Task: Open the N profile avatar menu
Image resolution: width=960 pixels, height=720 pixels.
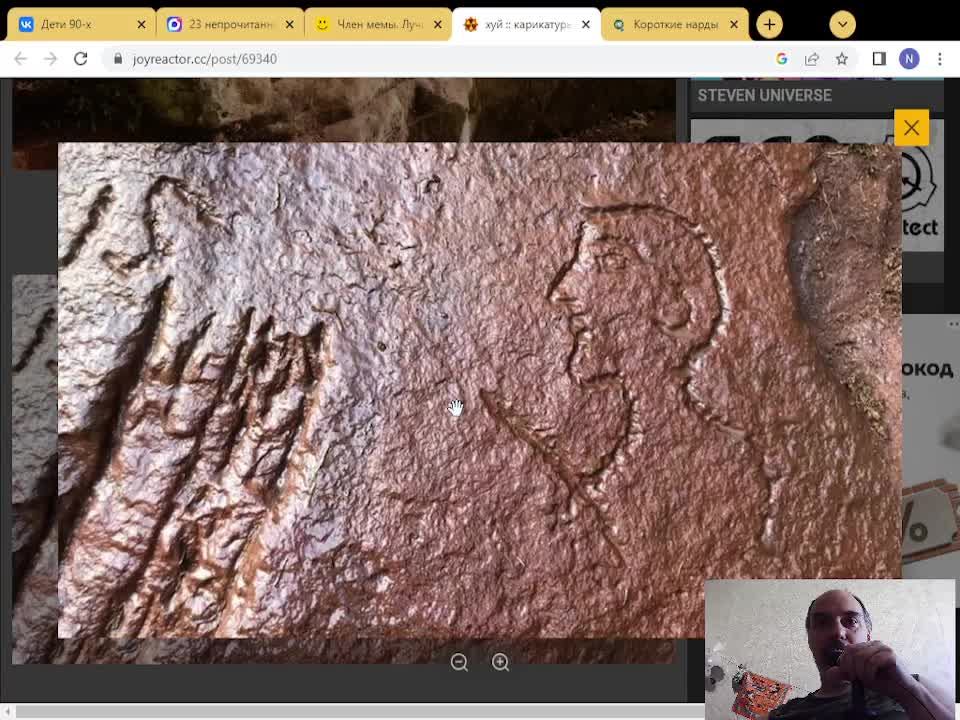Action: tap(909, 59)
